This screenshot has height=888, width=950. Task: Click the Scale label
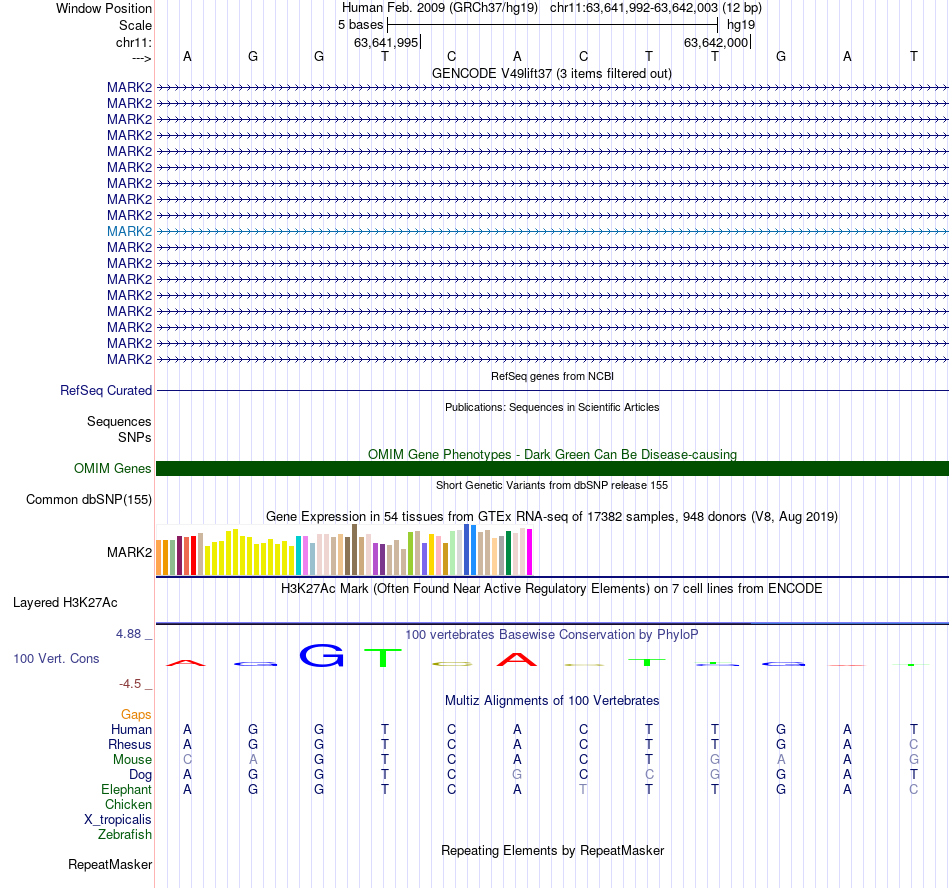point(135,25)
